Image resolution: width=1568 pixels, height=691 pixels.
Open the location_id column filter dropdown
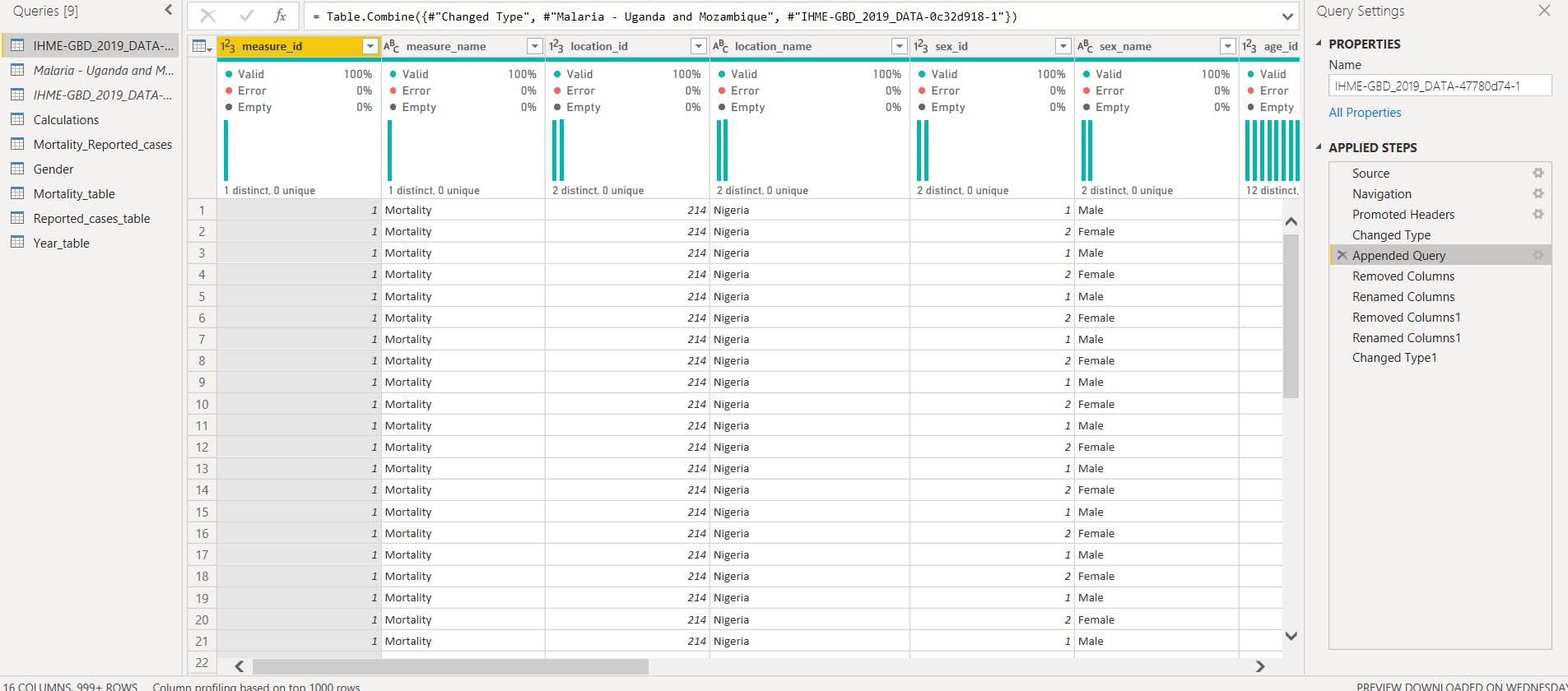pos(699,46)
